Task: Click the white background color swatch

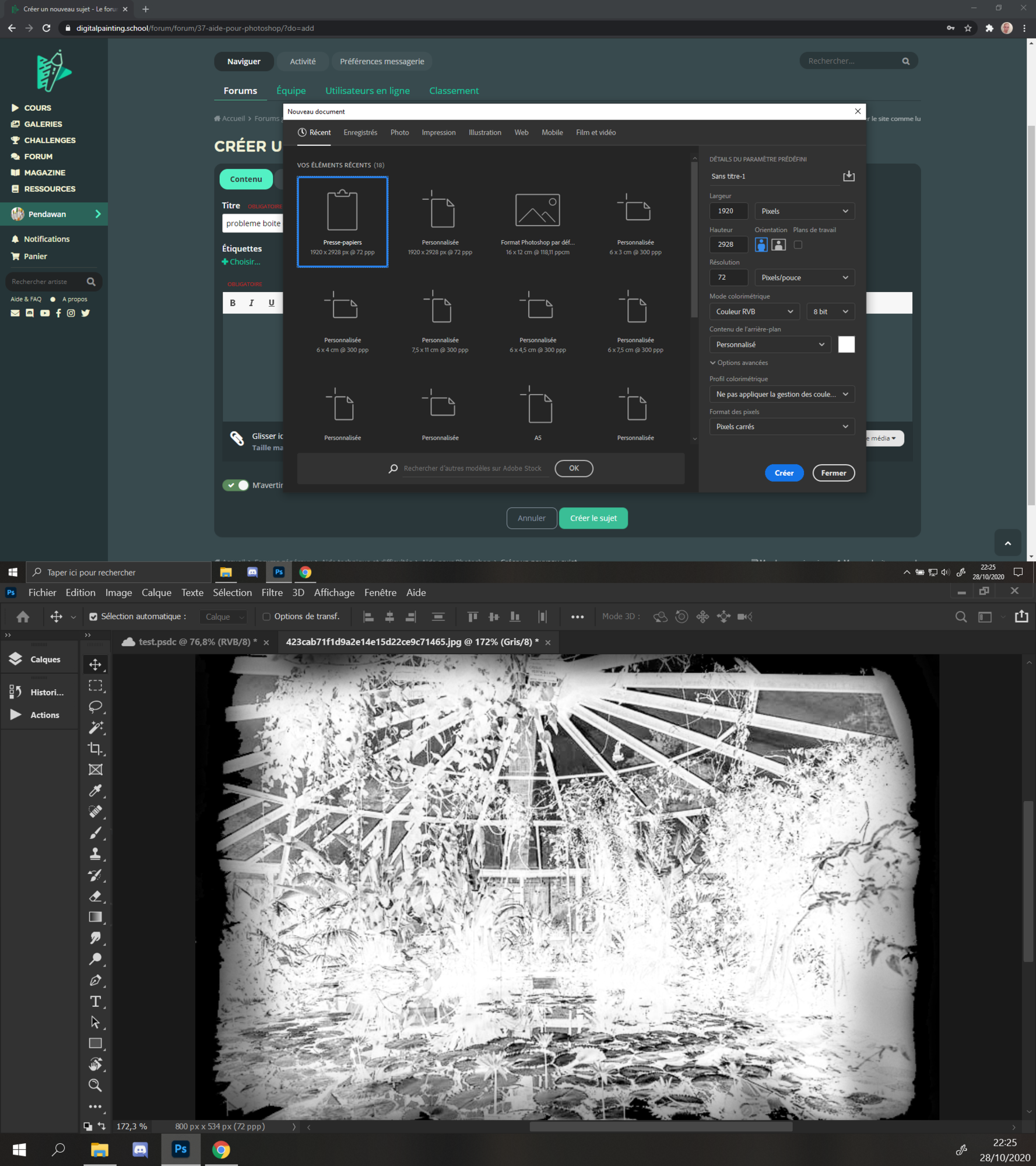Action: (x=846, y=345)
